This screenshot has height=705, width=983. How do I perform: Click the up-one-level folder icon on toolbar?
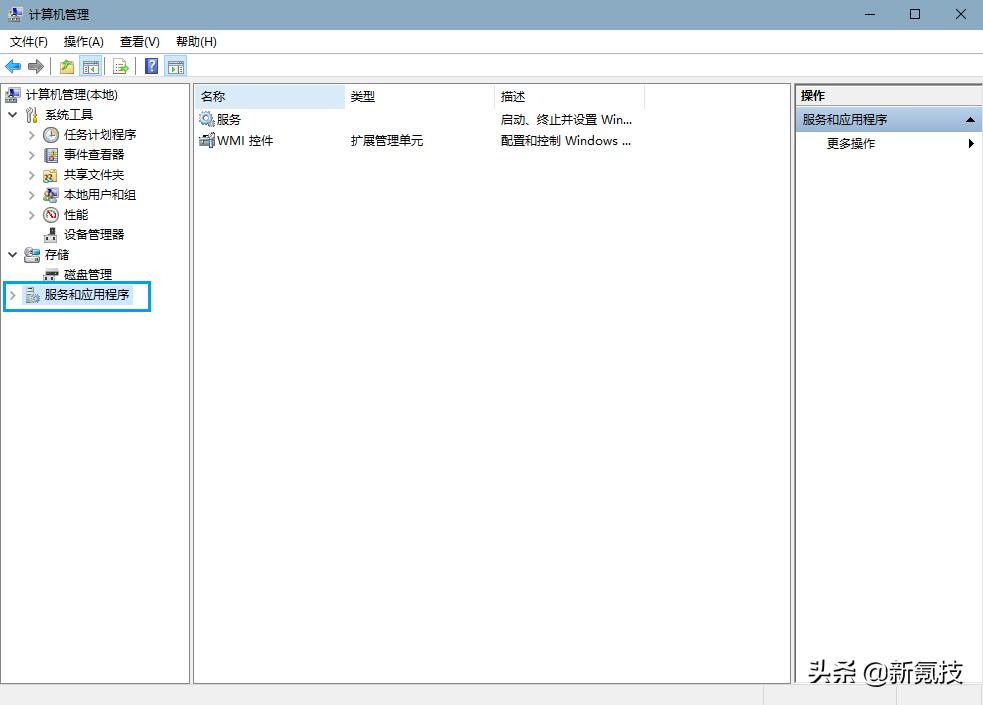coord(66,66)
